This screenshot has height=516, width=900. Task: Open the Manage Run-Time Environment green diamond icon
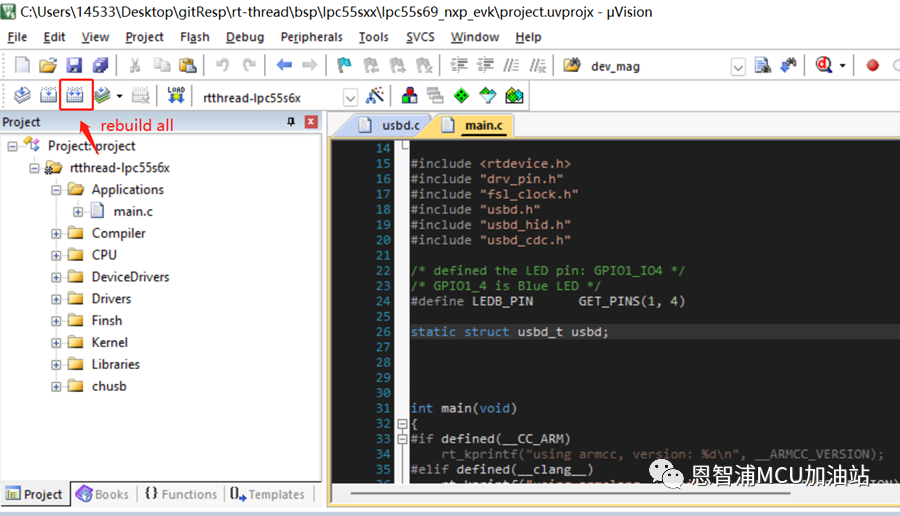[x=461, y=96]
